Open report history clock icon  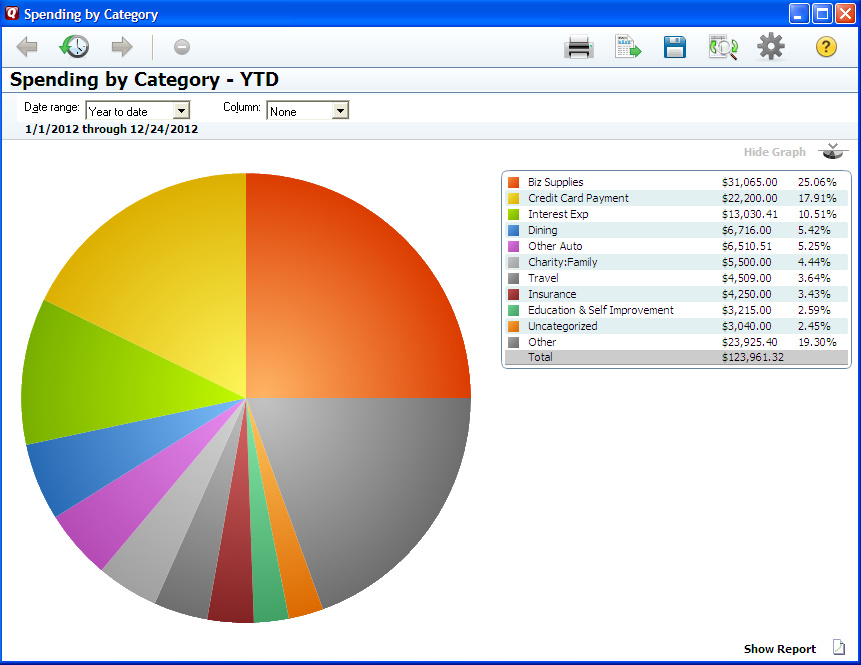point(74,47)
